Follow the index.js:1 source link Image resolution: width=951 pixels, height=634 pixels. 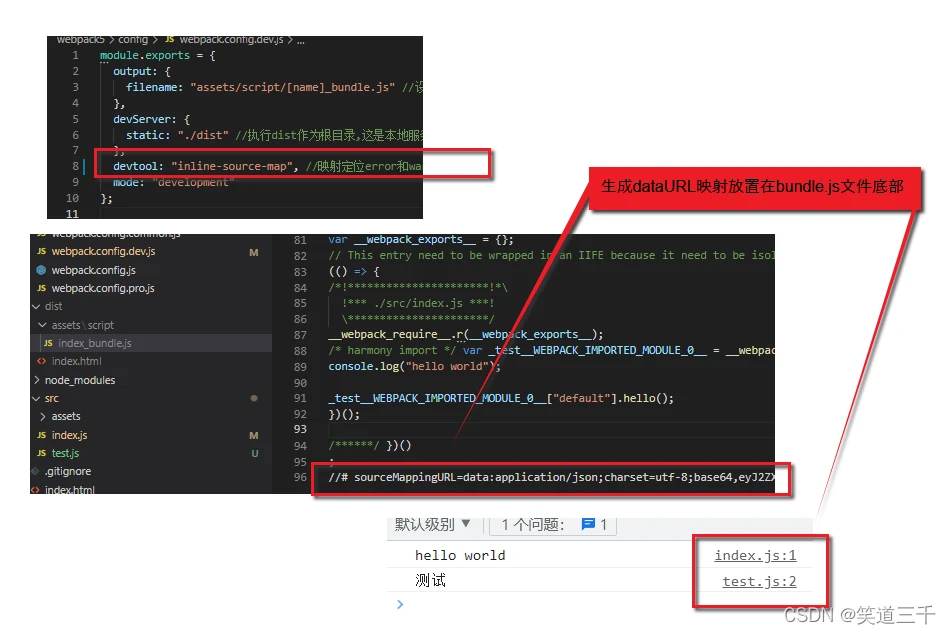click(755, 555)
